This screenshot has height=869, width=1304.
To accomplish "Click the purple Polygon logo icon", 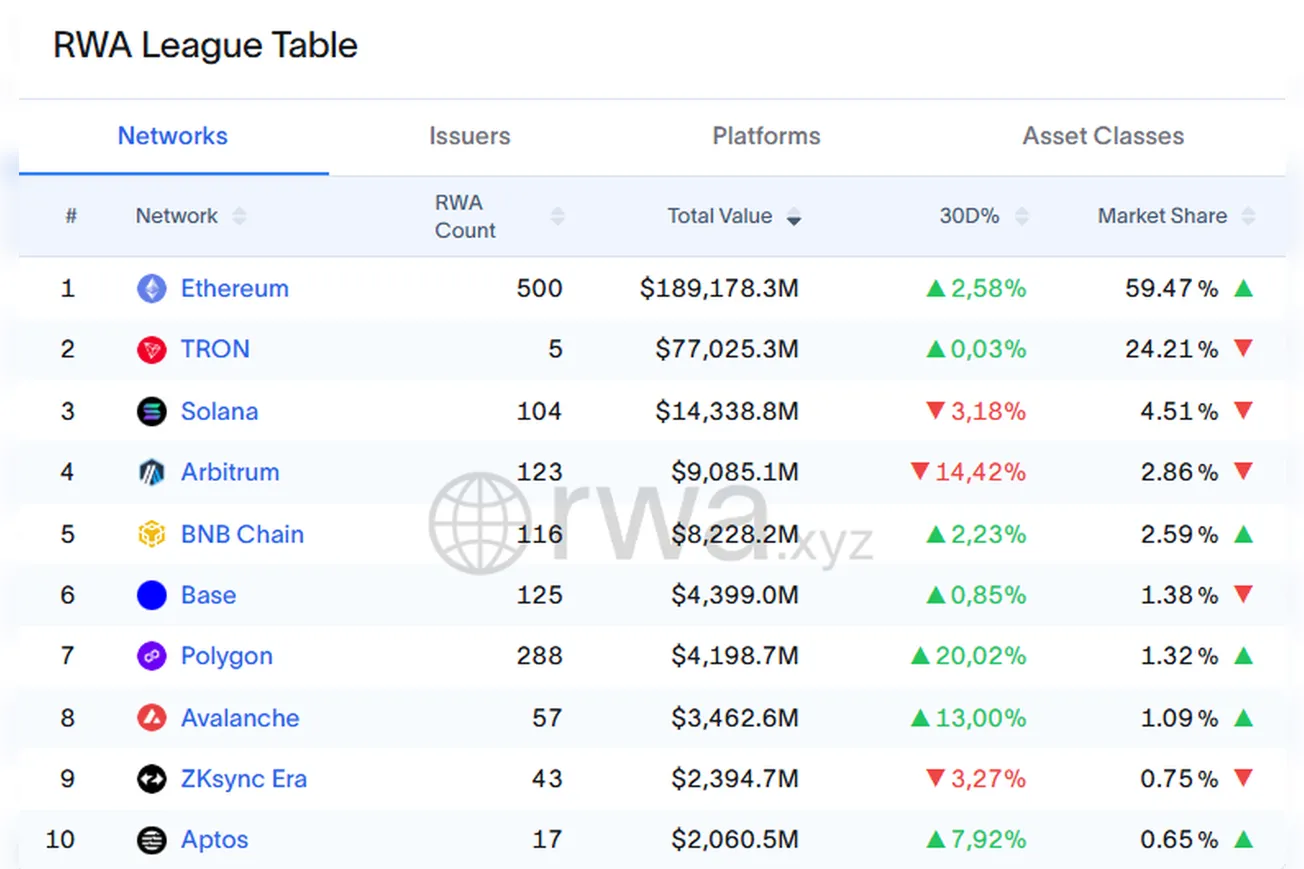I will tap(151, 656).
